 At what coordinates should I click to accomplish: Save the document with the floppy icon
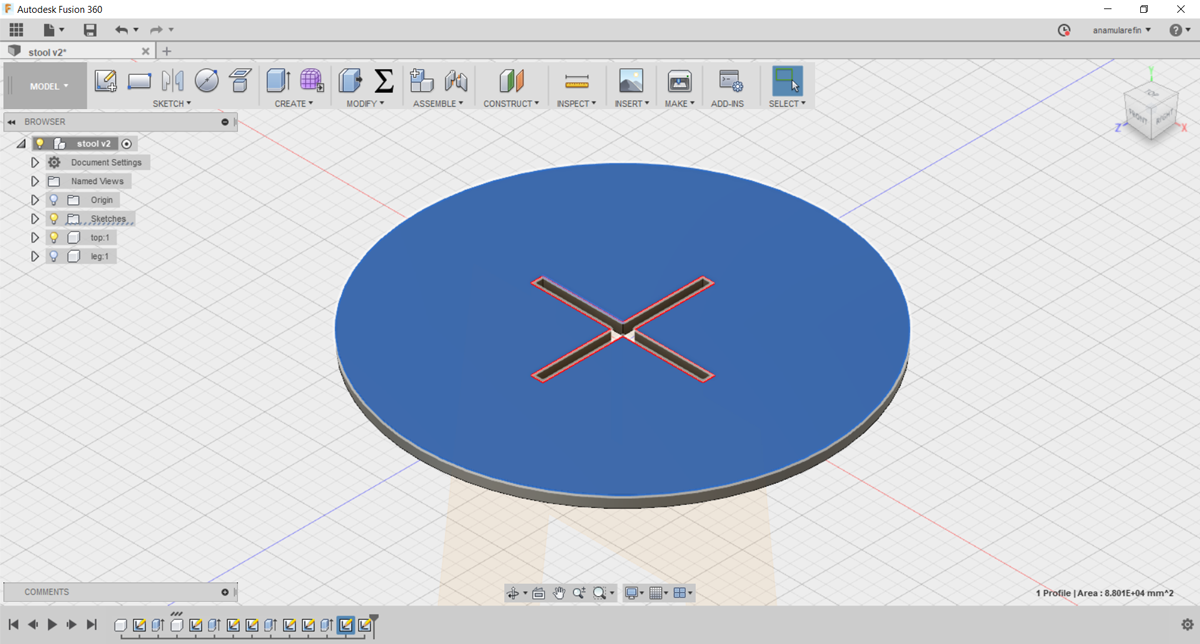90,30
